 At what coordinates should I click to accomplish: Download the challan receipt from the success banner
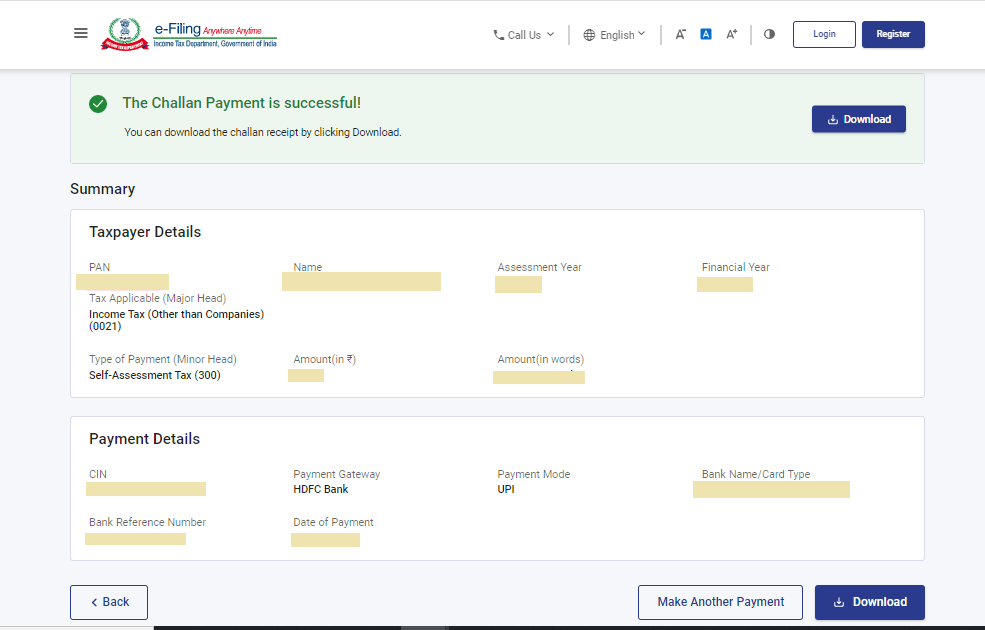click(x=858, y=119)
